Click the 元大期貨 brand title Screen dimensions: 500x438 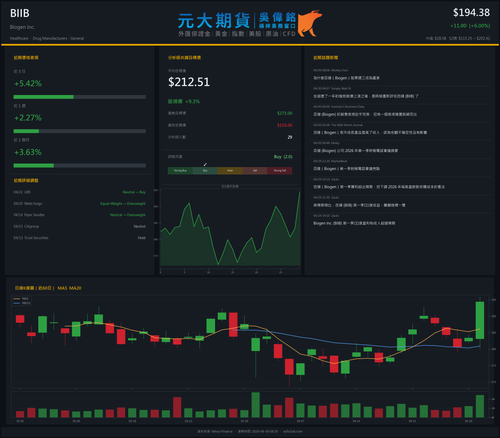214,21
